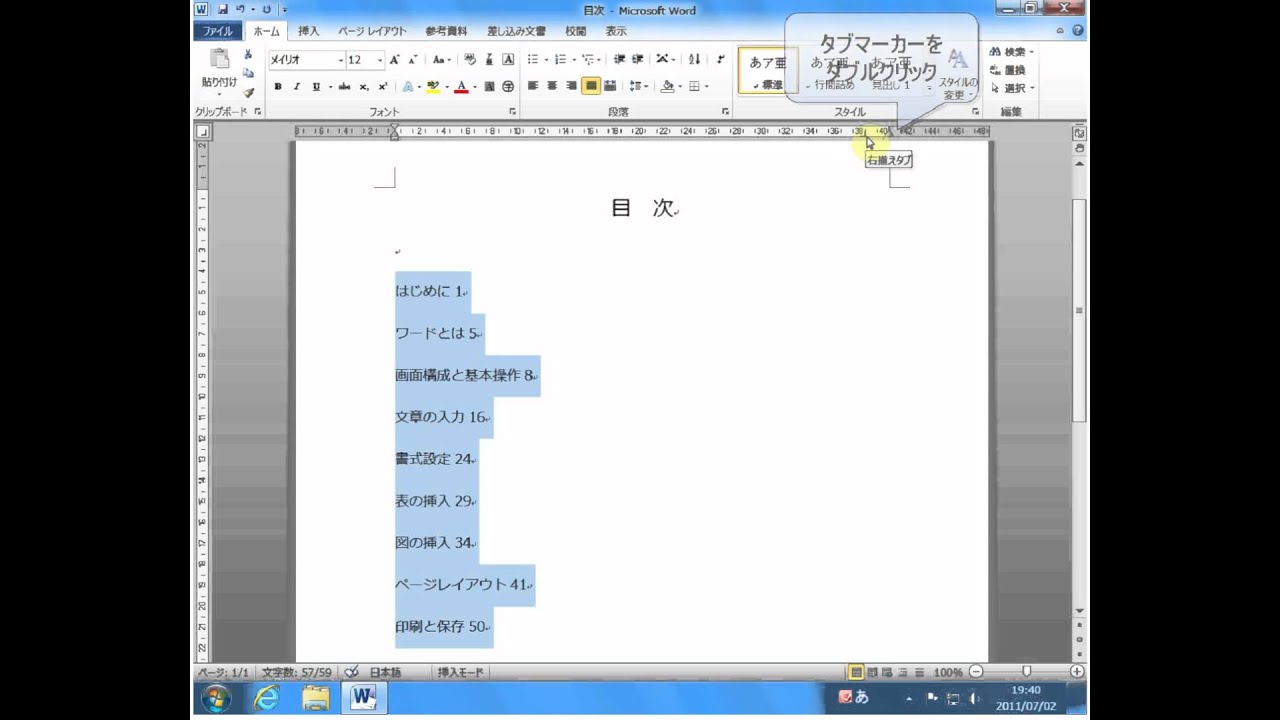Open the numbered list dropdown arrow
The width and height of the screenshot is (1280, 720).
pos(574,60)
